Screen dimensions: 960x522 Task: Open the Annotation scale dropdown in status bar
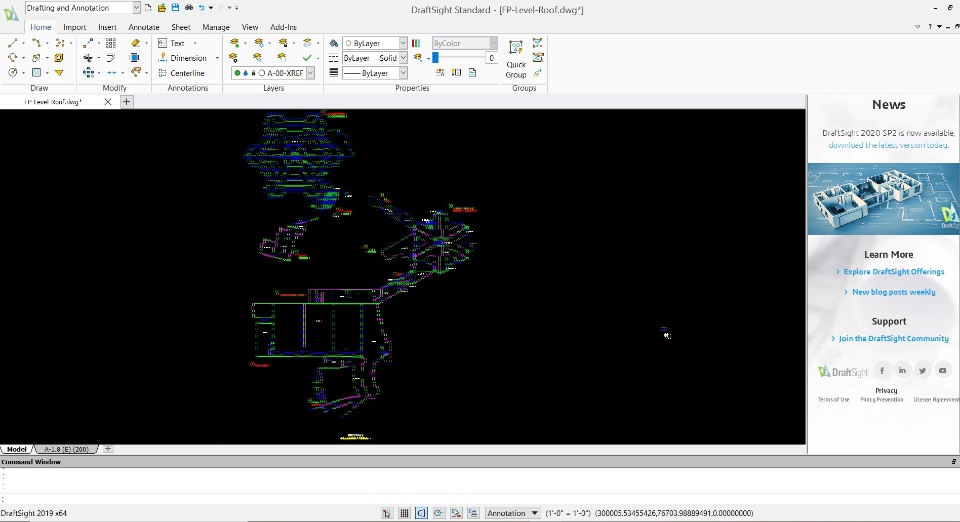click(512, 513)
